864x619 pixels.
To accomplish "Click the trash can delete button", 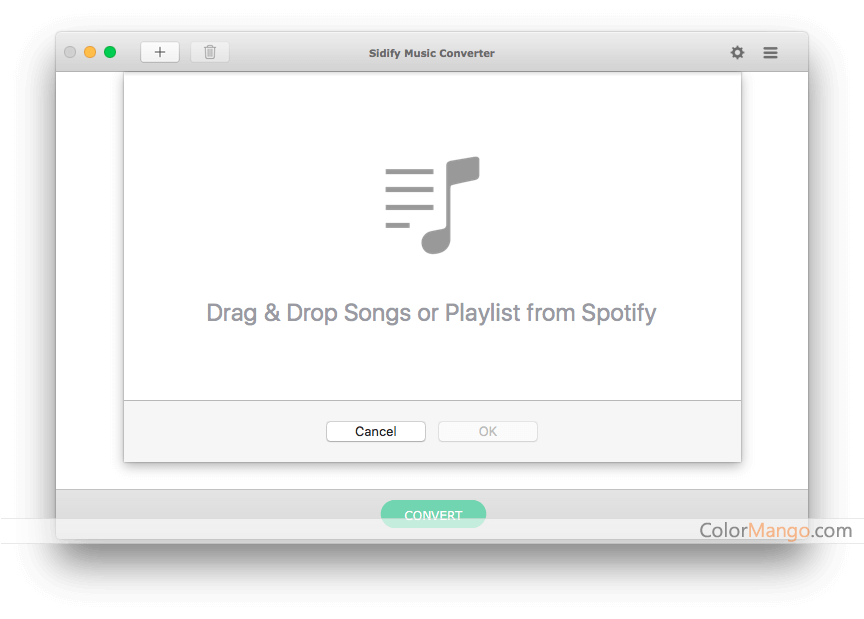I will coord(210,52).
